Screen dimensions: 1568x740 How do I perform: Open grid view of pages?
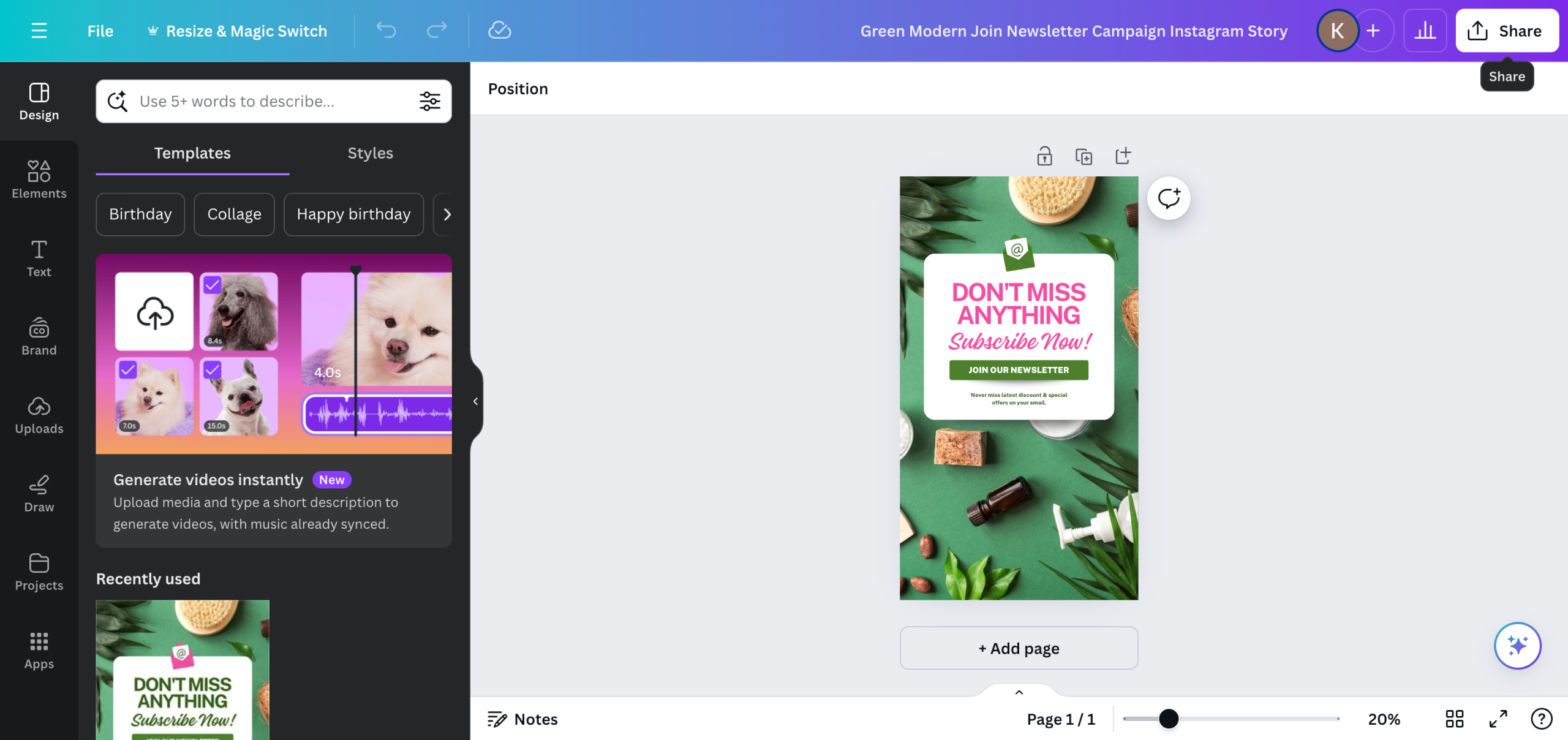pos(1454,719)
